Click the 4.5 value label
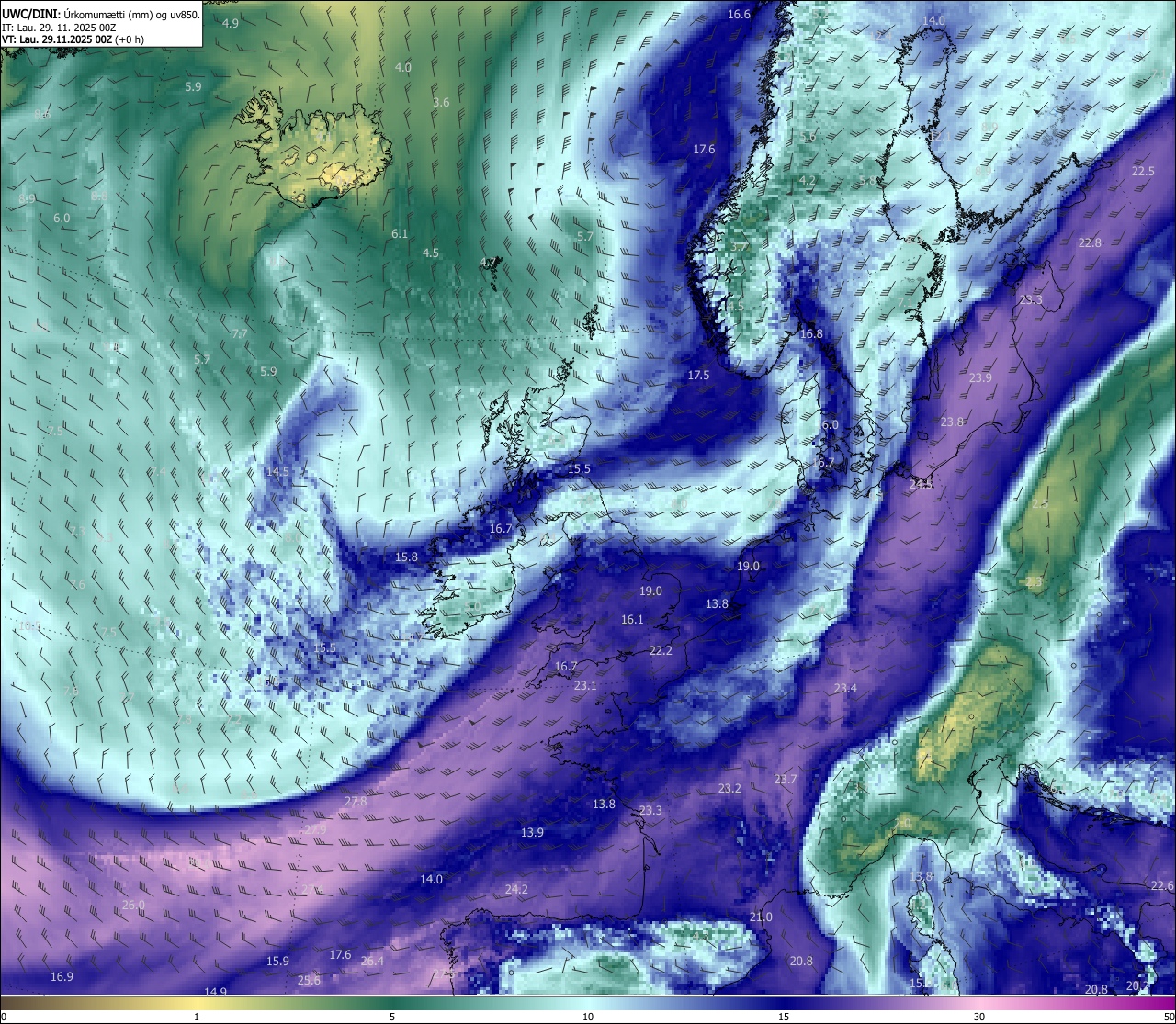Image resolution: width=1176 pixels, height=1024 pixels. [x=430, y=253]
